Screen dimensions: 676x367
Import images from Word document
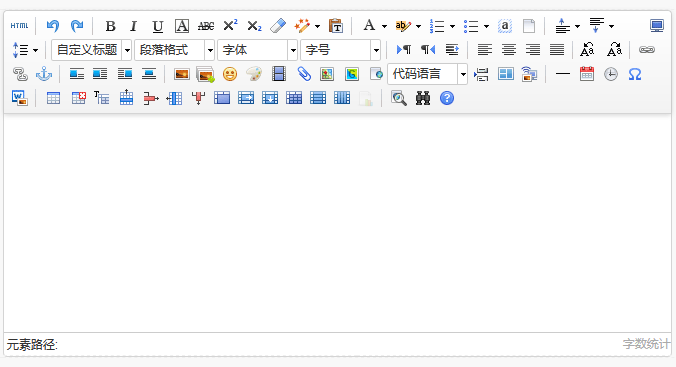click(19, 98)
